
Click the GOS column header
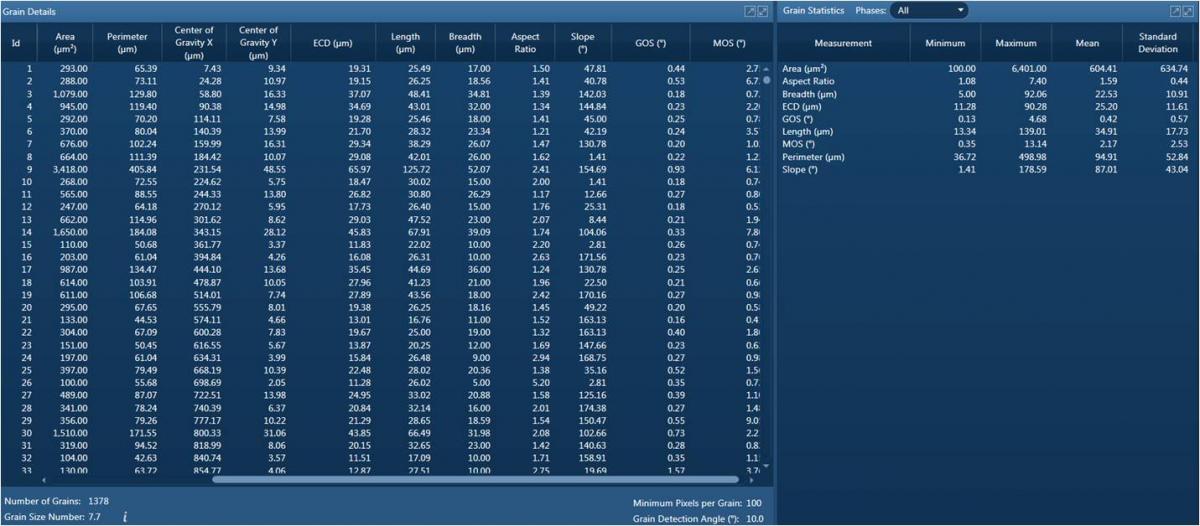pos(650,43)
